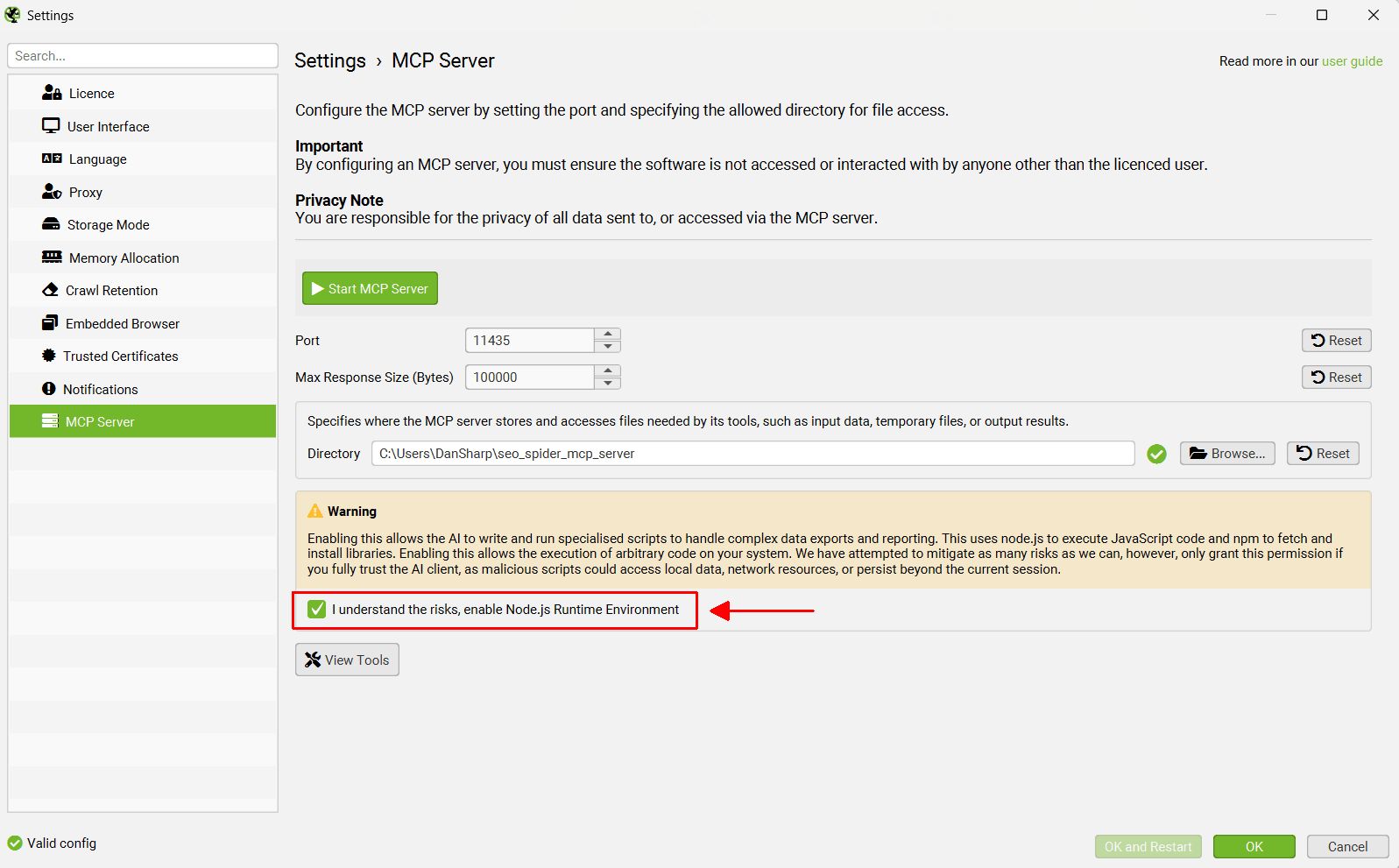The width and height of the screenshot is (1399, 868).
Task: Click the MCP Server icon in the sidebar
Action: 50,421
